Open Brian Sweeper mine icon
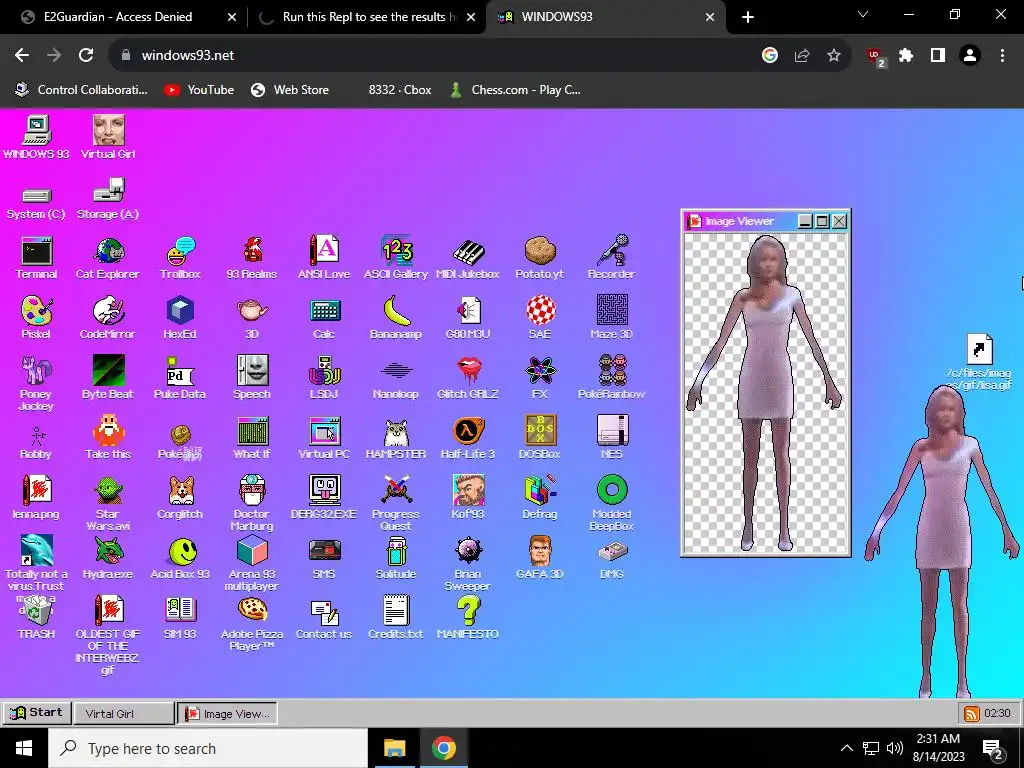This screenshot has height=768, width=1024. 468,564
